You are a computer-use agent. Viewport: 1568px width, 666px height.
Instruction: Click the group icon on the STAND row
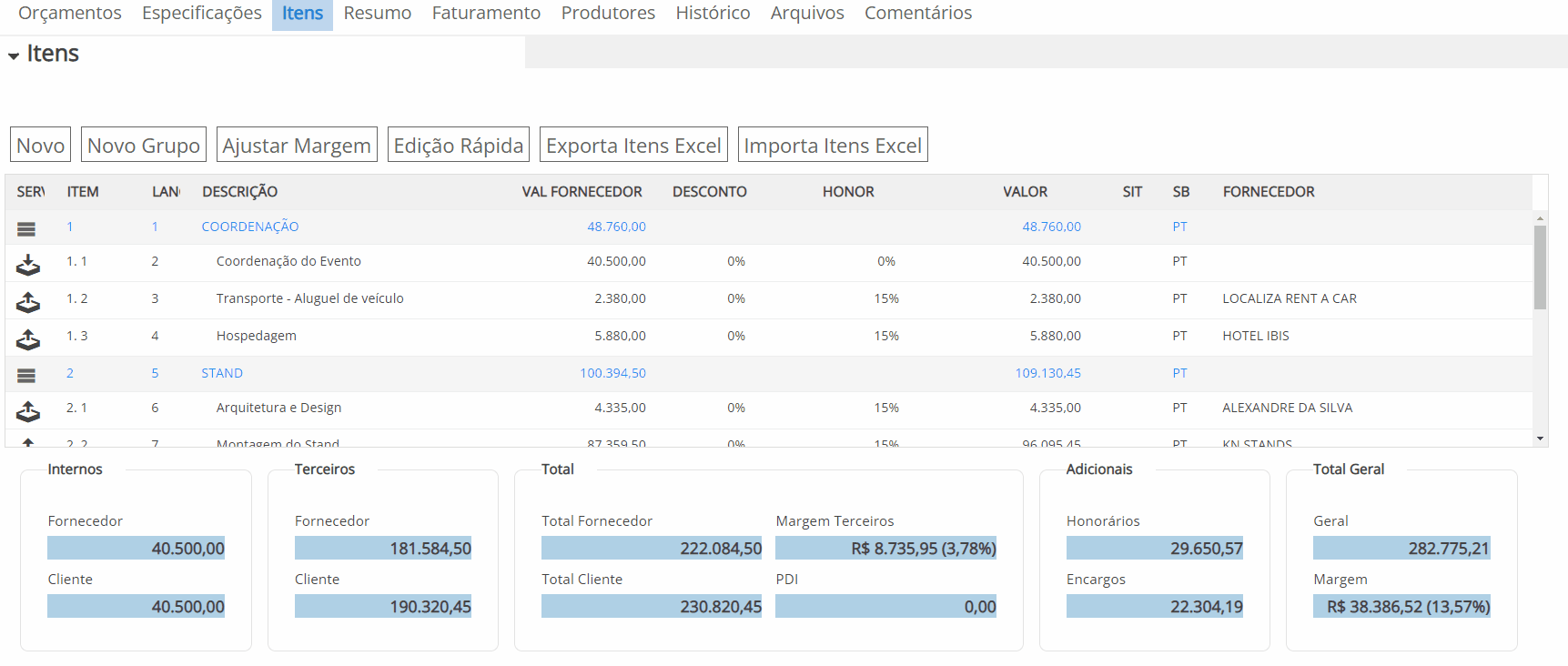26,375
